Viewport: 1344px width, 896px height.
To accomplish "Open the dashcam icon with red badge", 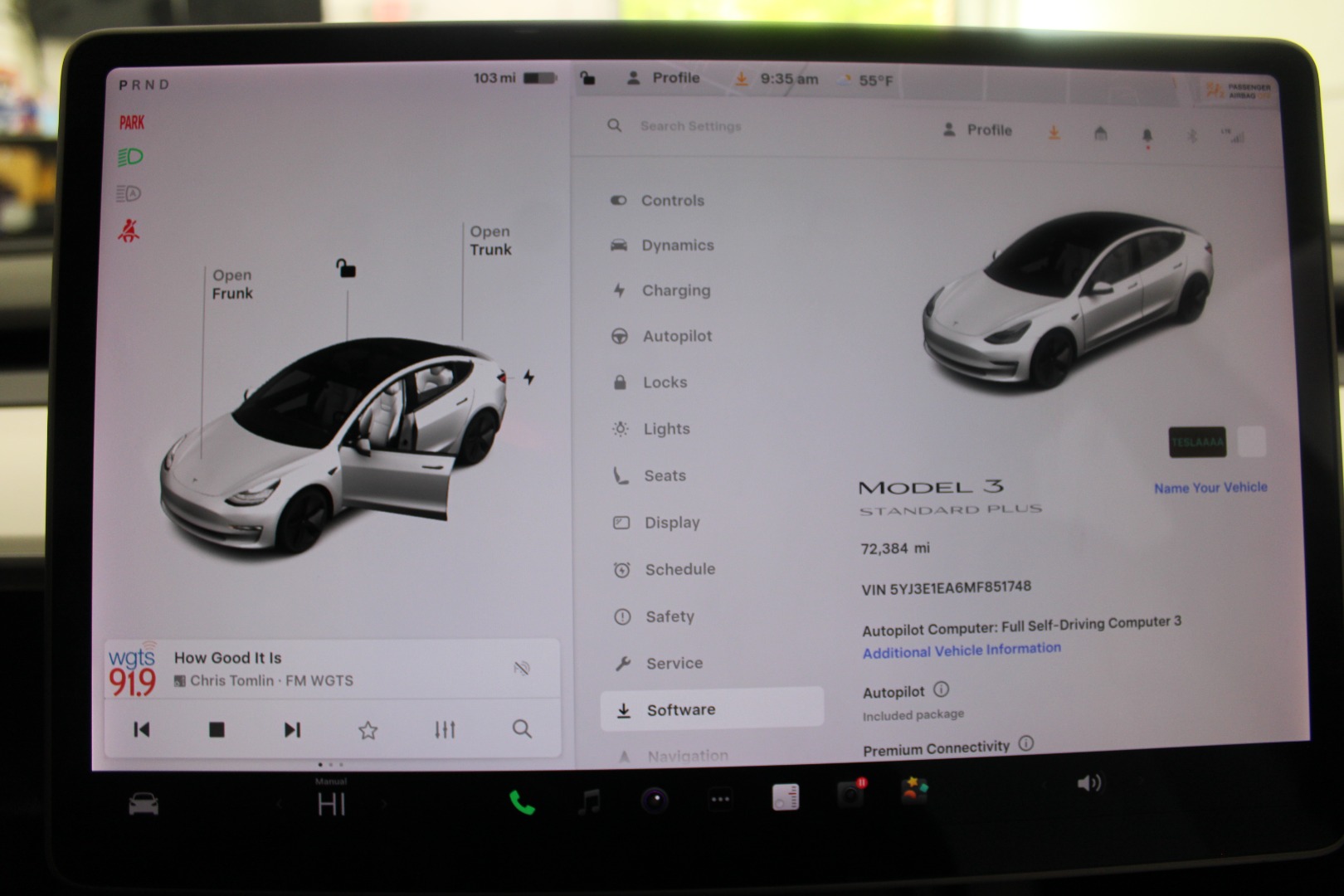I will pos(850,793).
